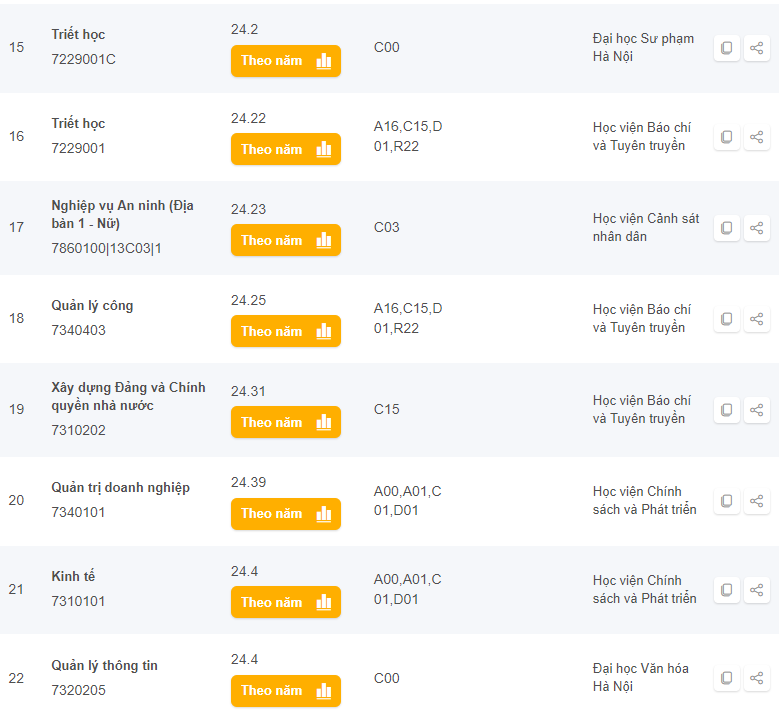Select Kinh tế major name
This screenshot has width=779, height=717.
(x=73, y=577)
